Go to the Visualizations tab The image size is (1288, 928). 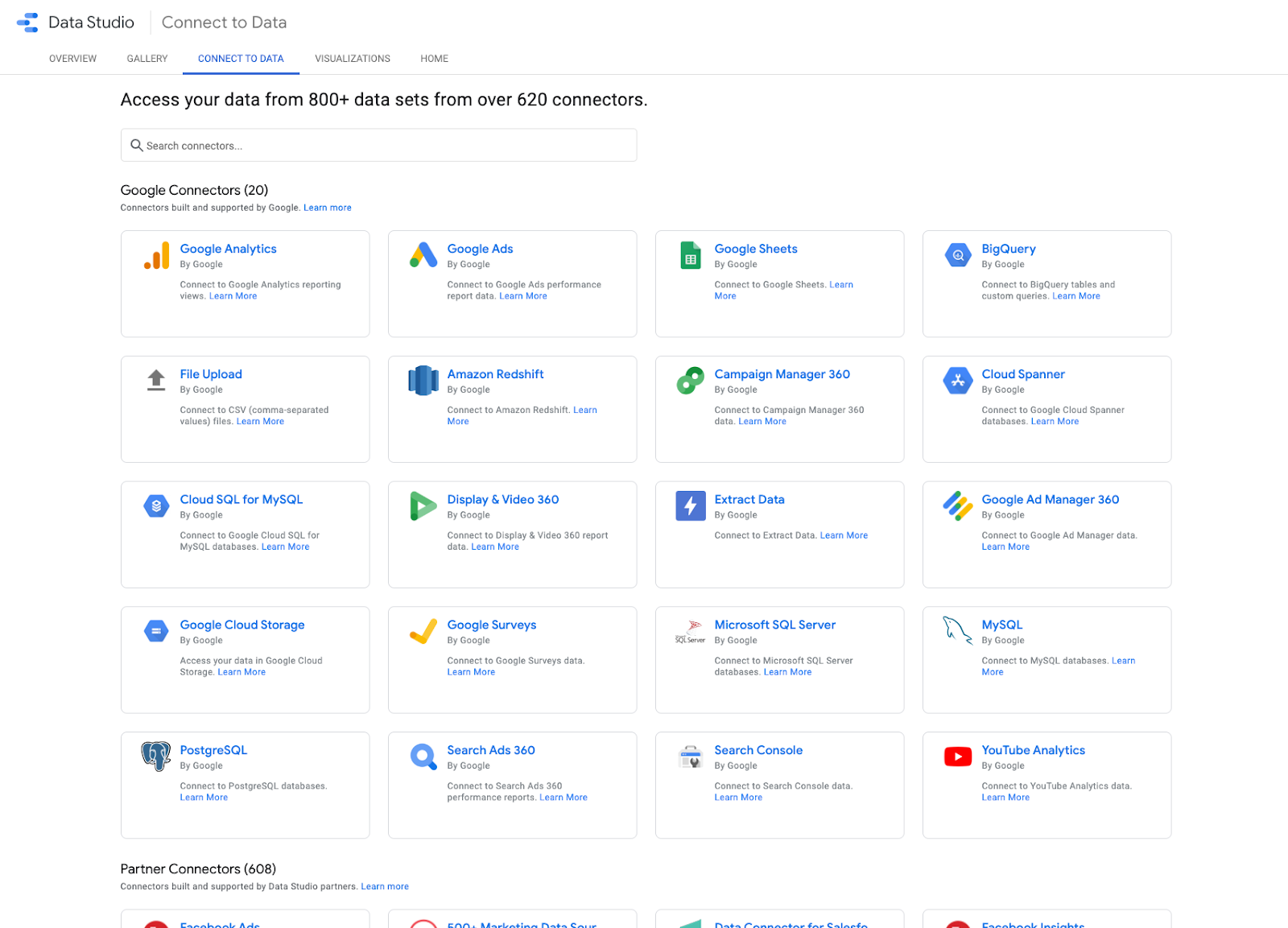(x=353, y=59)
